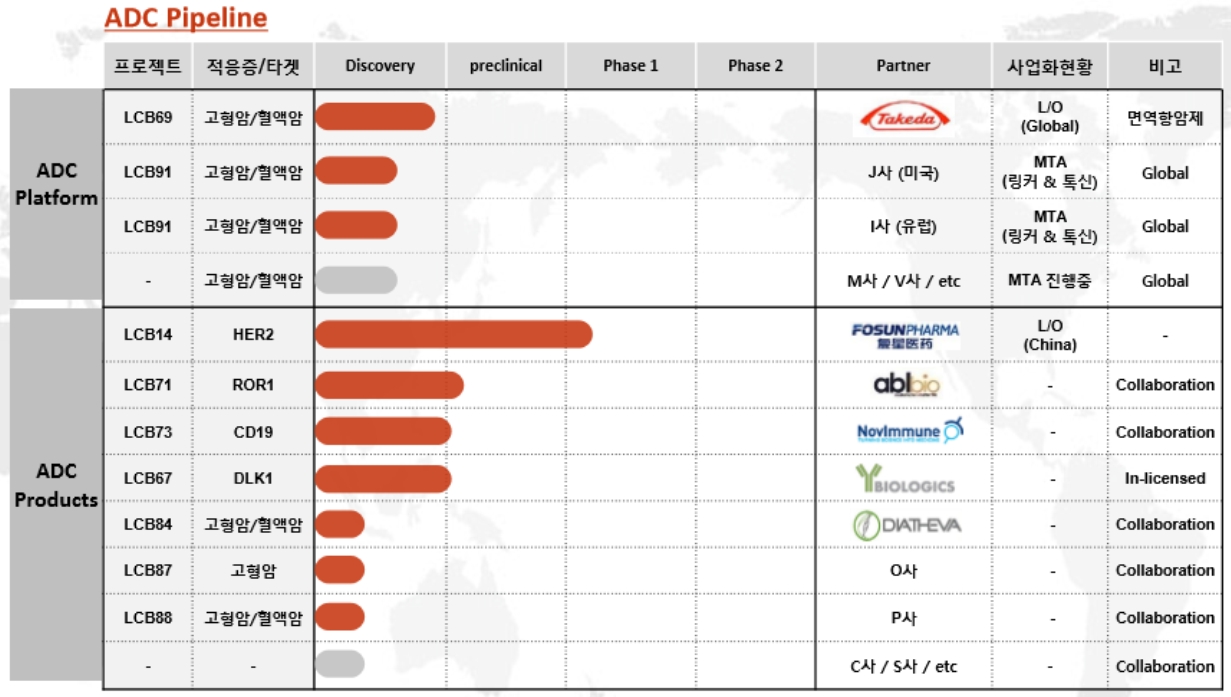Select the Y Biologics logo
The width and height of the screenshot is (1231, 697).
(904, 479)
